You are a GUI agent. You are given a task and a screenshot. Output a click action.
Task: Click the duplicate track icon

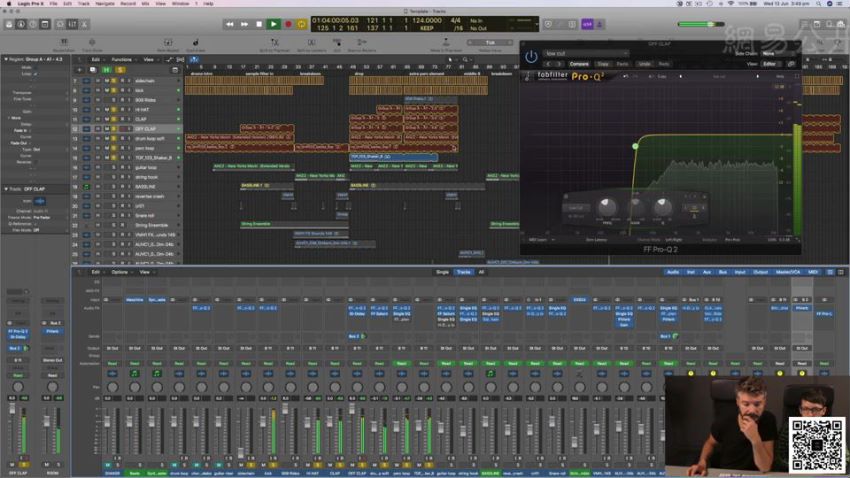93,70
